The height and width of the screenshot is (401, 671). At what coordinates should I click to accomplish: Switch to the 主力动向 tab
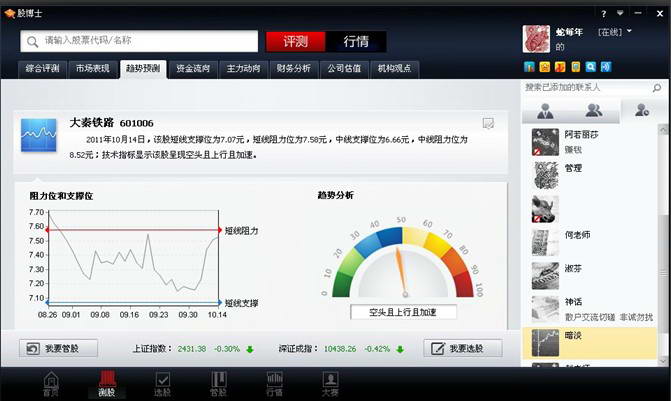coord(243,69)
